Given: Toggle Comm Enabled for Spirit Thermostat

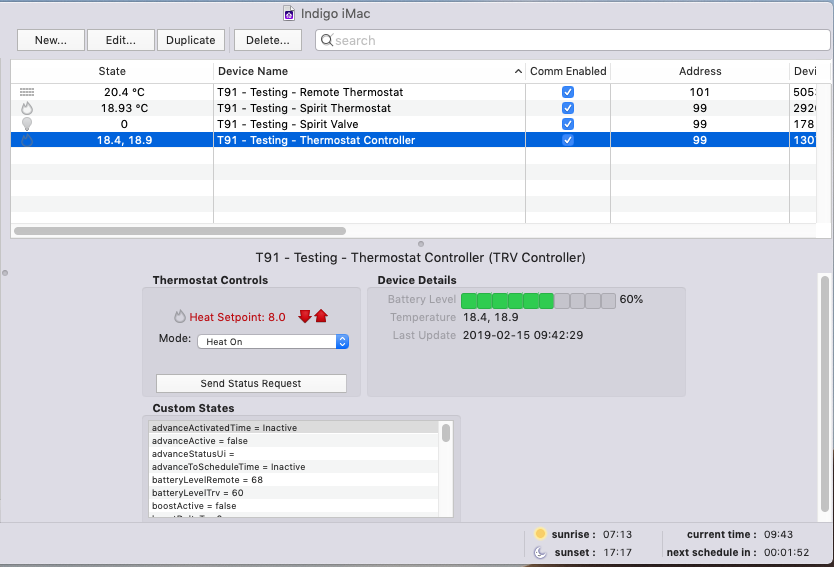Looking at the screenshot, I should click(568, 108).
